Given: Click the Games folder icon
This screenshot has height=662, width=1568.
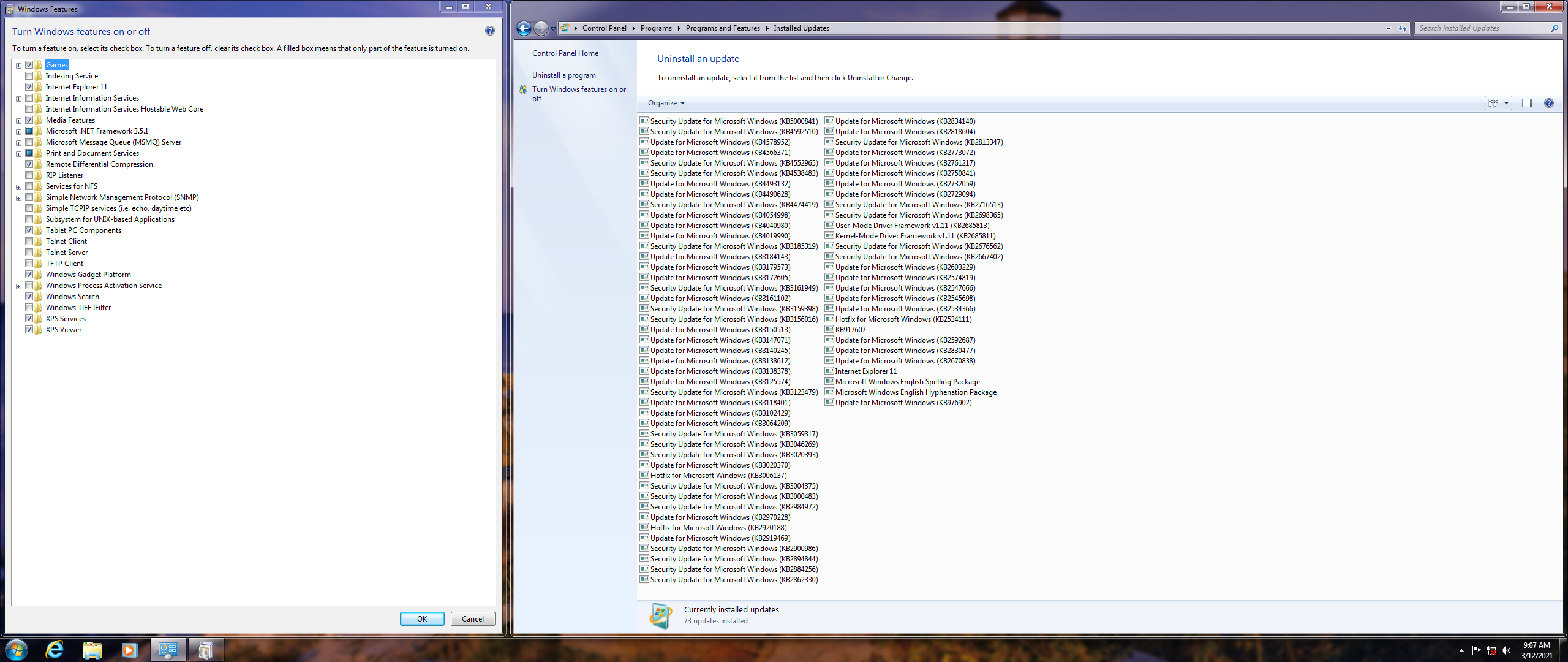Looking at the screenshot, I should pos(39,65).
